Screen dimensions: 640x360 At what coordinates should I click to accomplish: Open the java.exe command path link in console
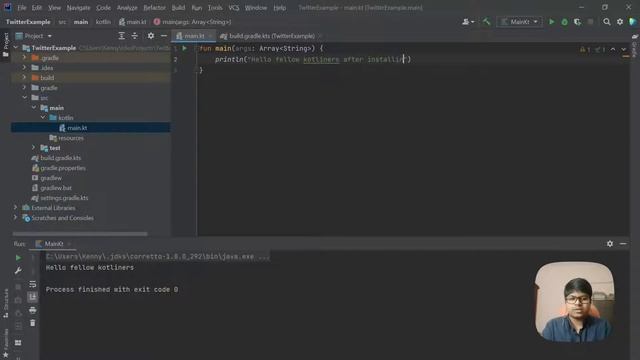[x=158, y=256]
